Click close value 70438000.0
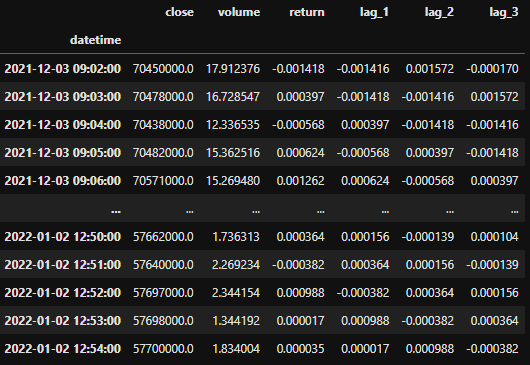Viewport: 530px width, 365px height. pyautogui.click(x=163, y=125)
